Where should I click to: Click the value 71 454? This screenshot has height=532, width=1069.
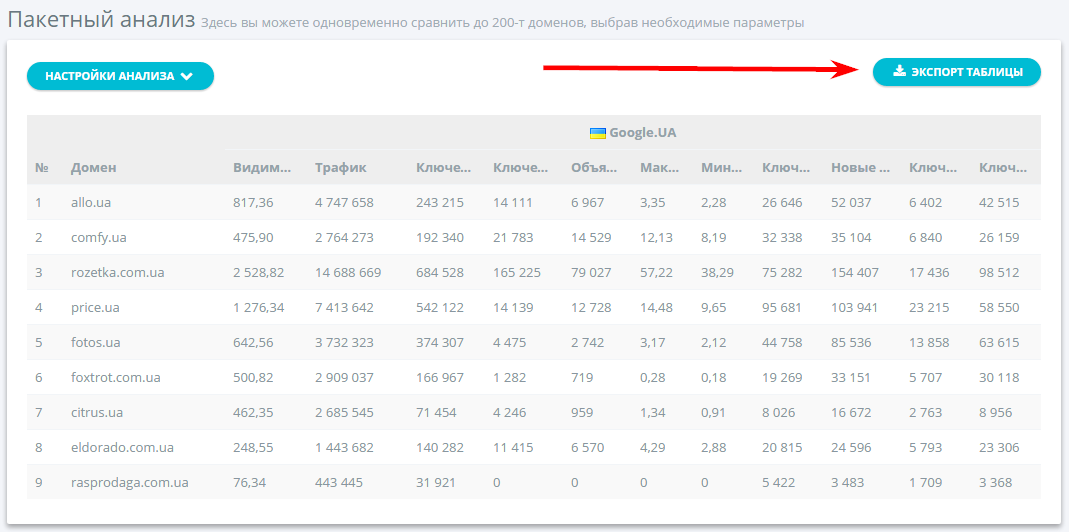[x=436, y=413]
